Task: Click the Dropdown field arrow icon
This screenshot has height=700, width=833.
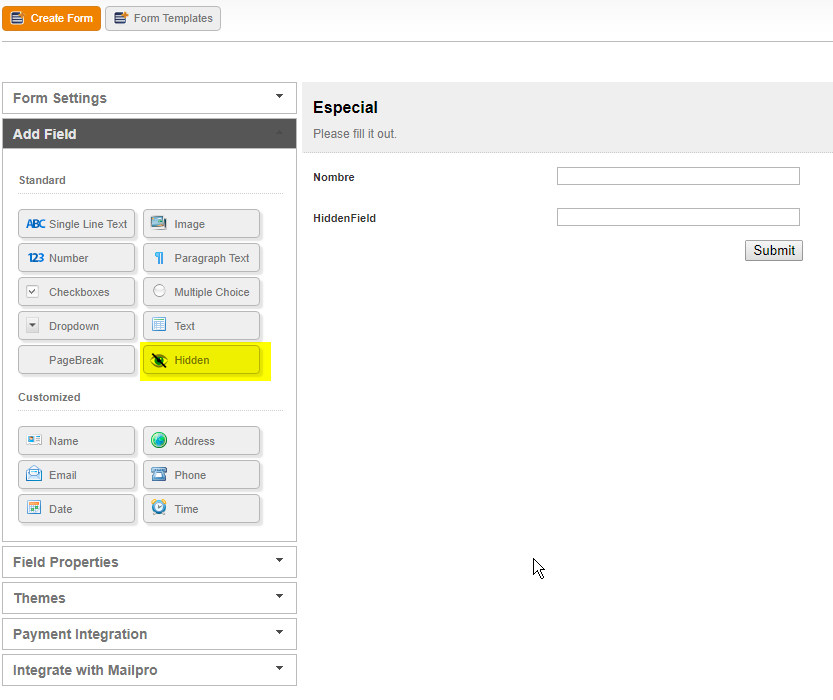Action: (x=32, y=325)
